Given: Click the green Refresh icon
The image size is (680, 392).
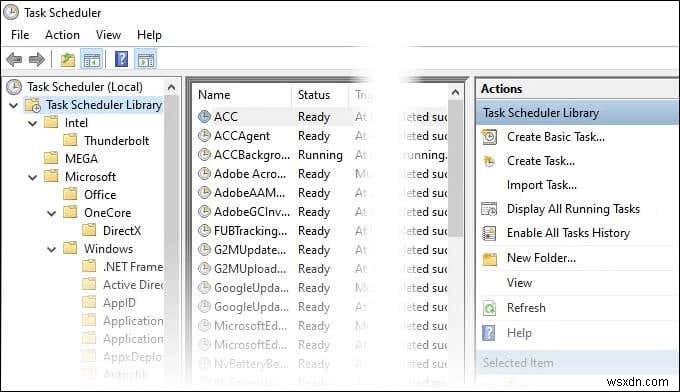Looking at the screenshot, I should coord(489,308).
